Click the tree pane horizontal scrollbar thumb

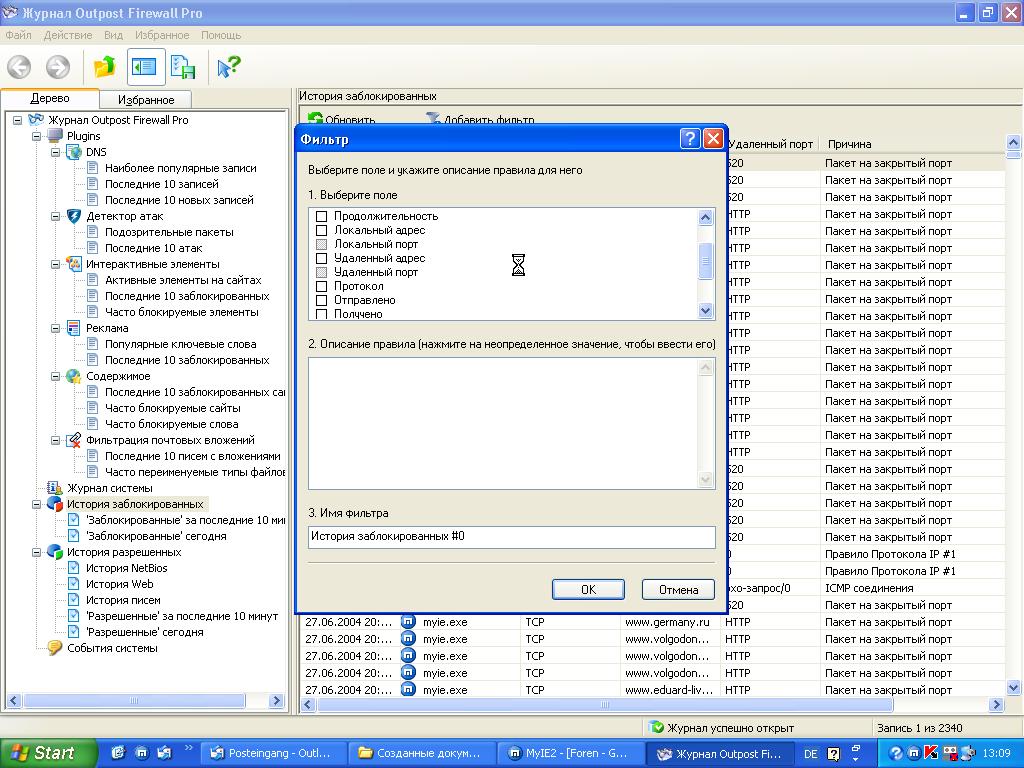pos(134,701)
